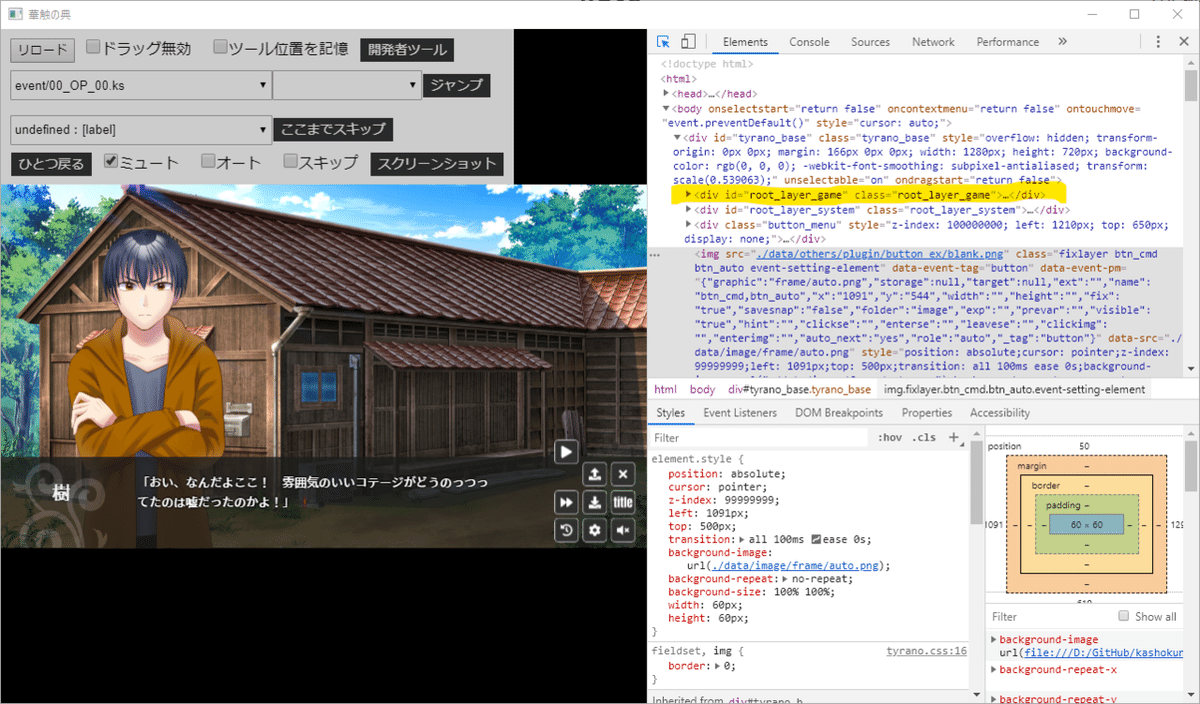Activate the DevTools inspect element picker
The image size is (1200, 704).
pyautogui.click(x=663, y=42)
